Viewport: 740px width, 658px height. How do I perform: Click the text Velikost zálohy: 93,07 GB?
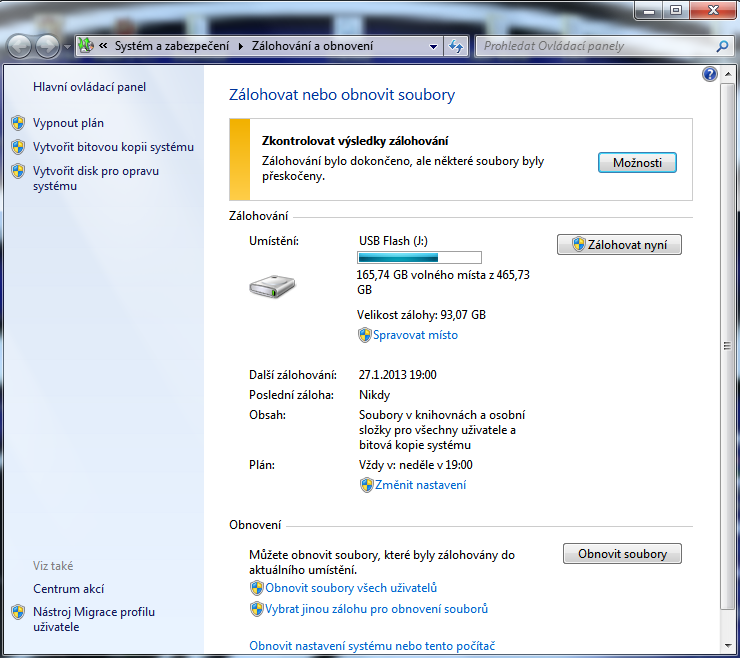coord(421,315)
